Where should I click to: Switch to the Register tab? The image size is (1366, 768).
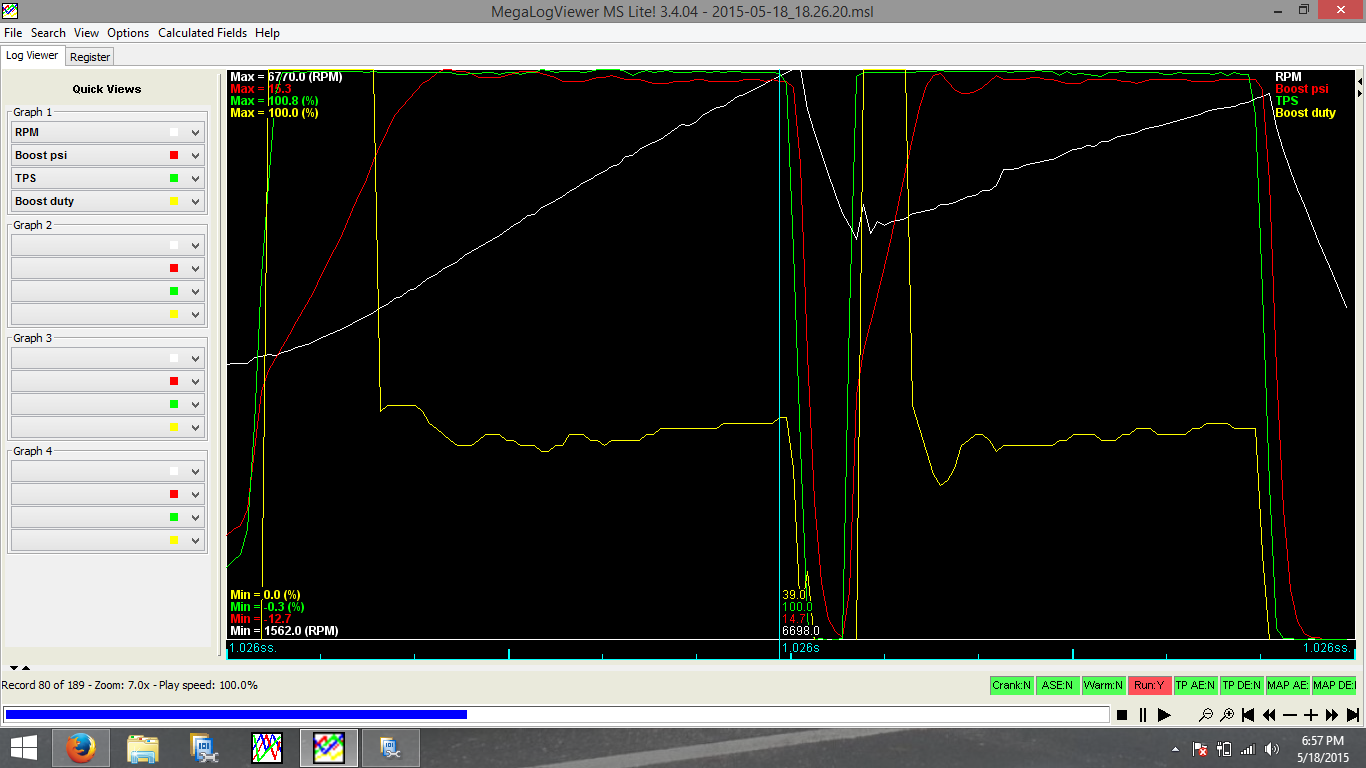pos(90,57)
